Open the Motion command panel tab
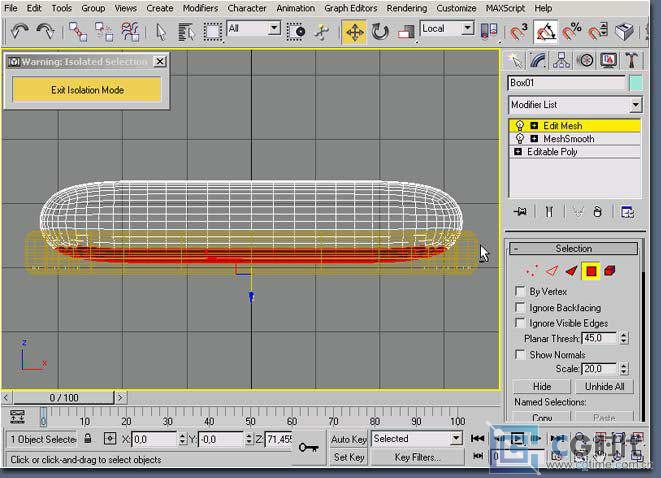The height and width of the screenshot is (478, 661). tap(585, 60)
